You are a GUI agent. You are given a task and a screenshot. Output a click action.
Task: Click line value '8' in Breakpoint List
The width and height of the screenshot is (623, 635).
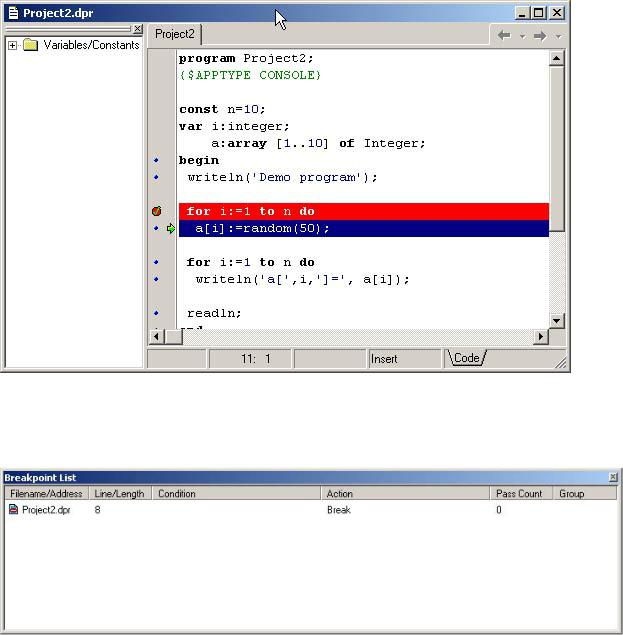coord(98,510)
